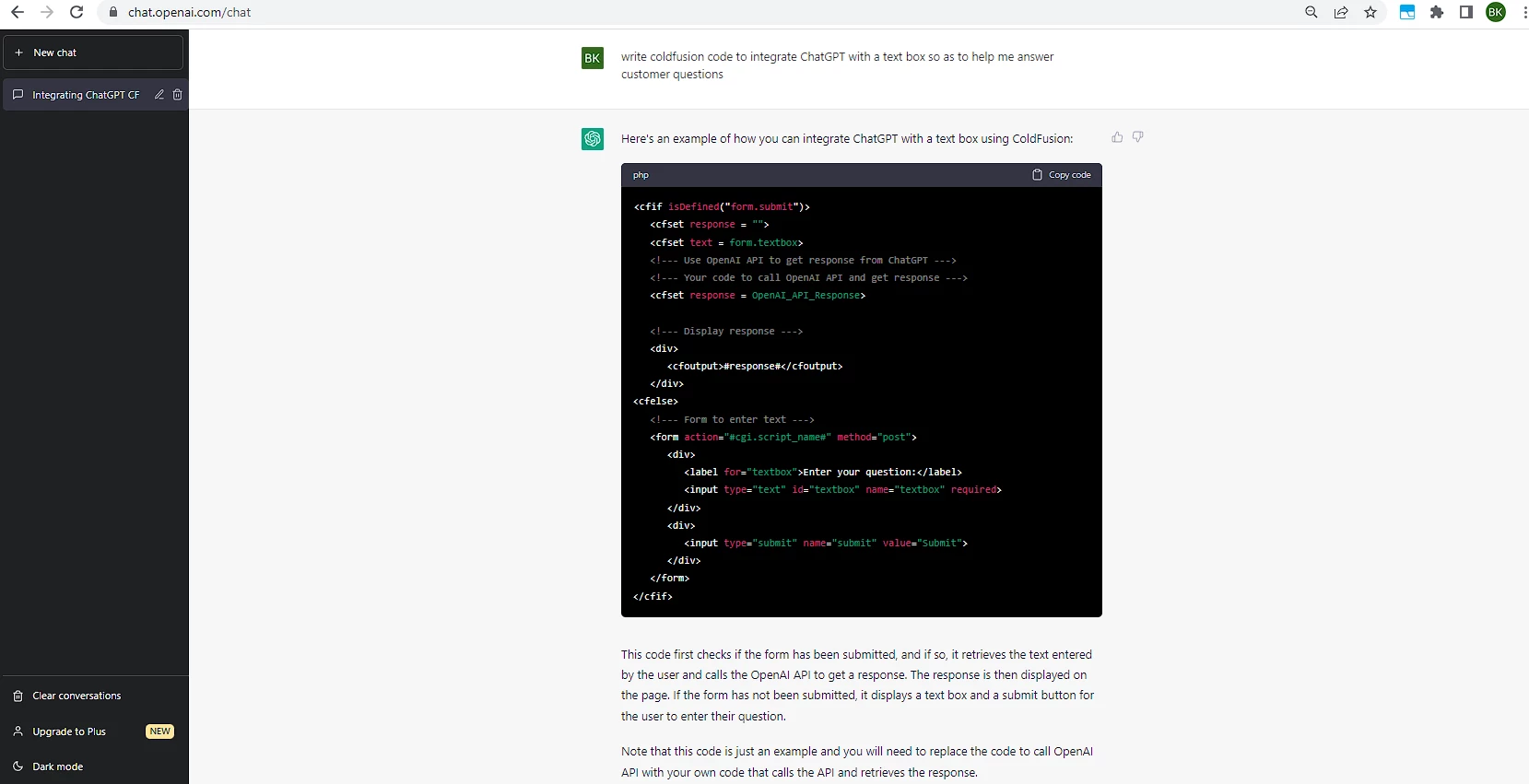Screen dimensions: 1529x784
Task: Open the Integrating ChatGPT CF conversation
Action: tap(86, 95)
